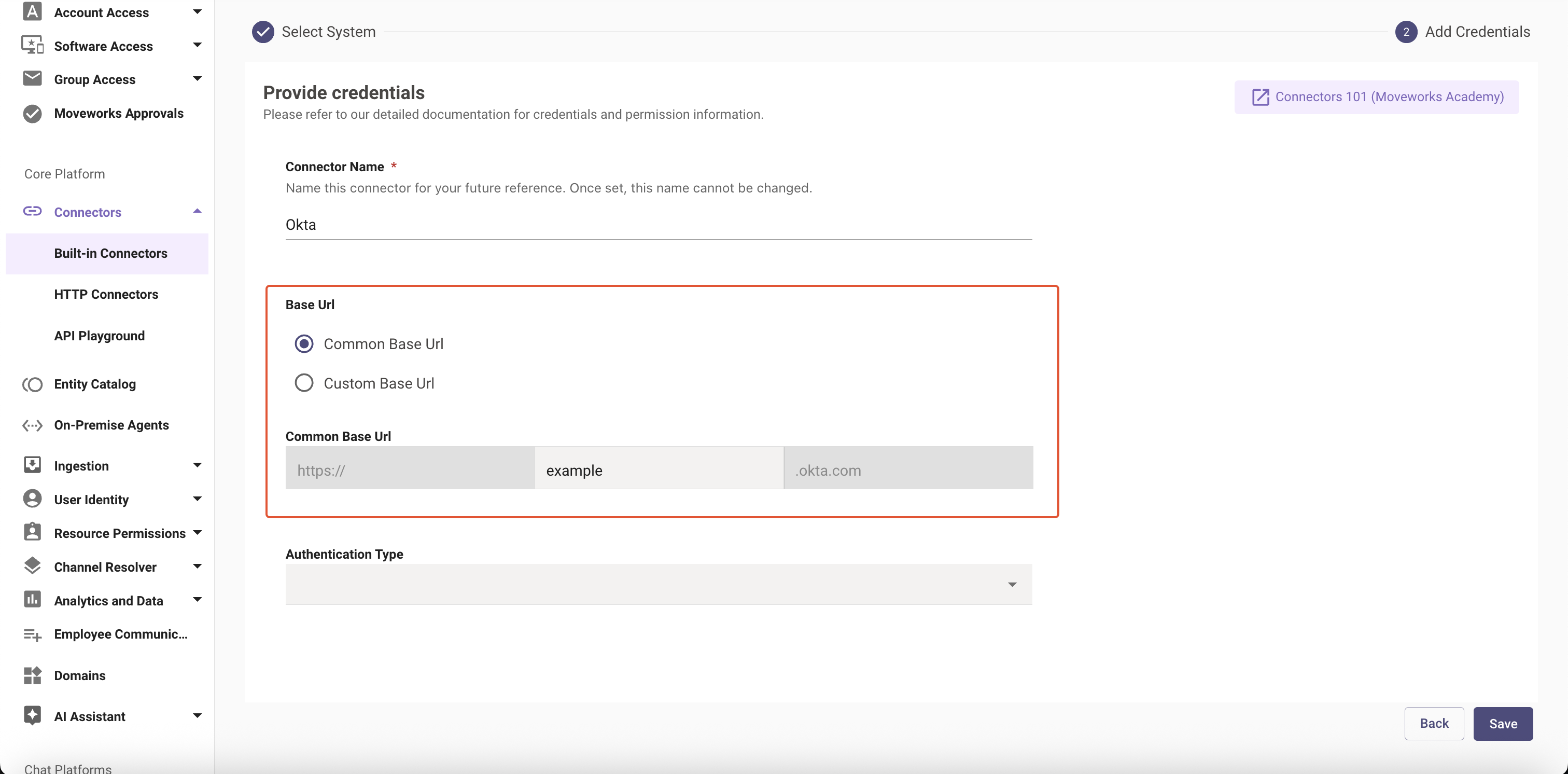Expand the Account Access menu arrow
This screenshot has width=1568, height=774.
click(197, 11)
